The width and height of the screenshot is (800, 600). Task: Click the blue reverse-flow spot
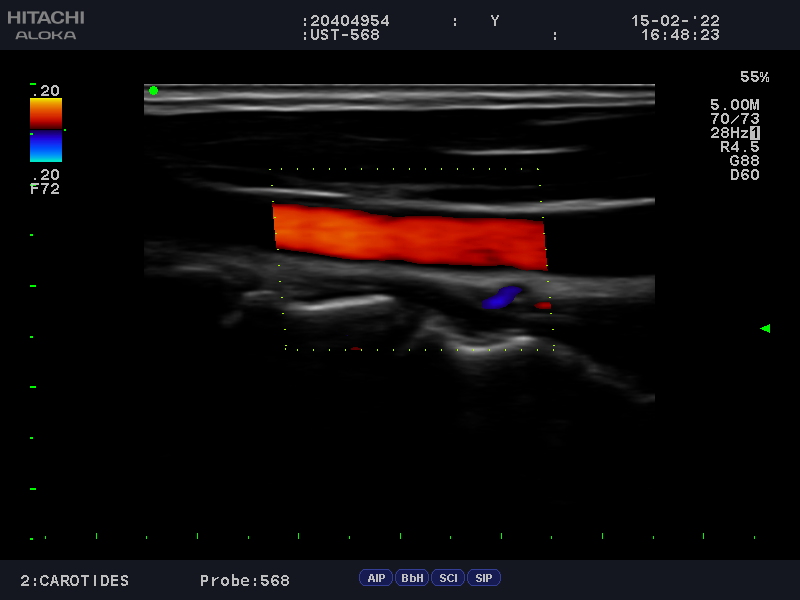point(502,297)
